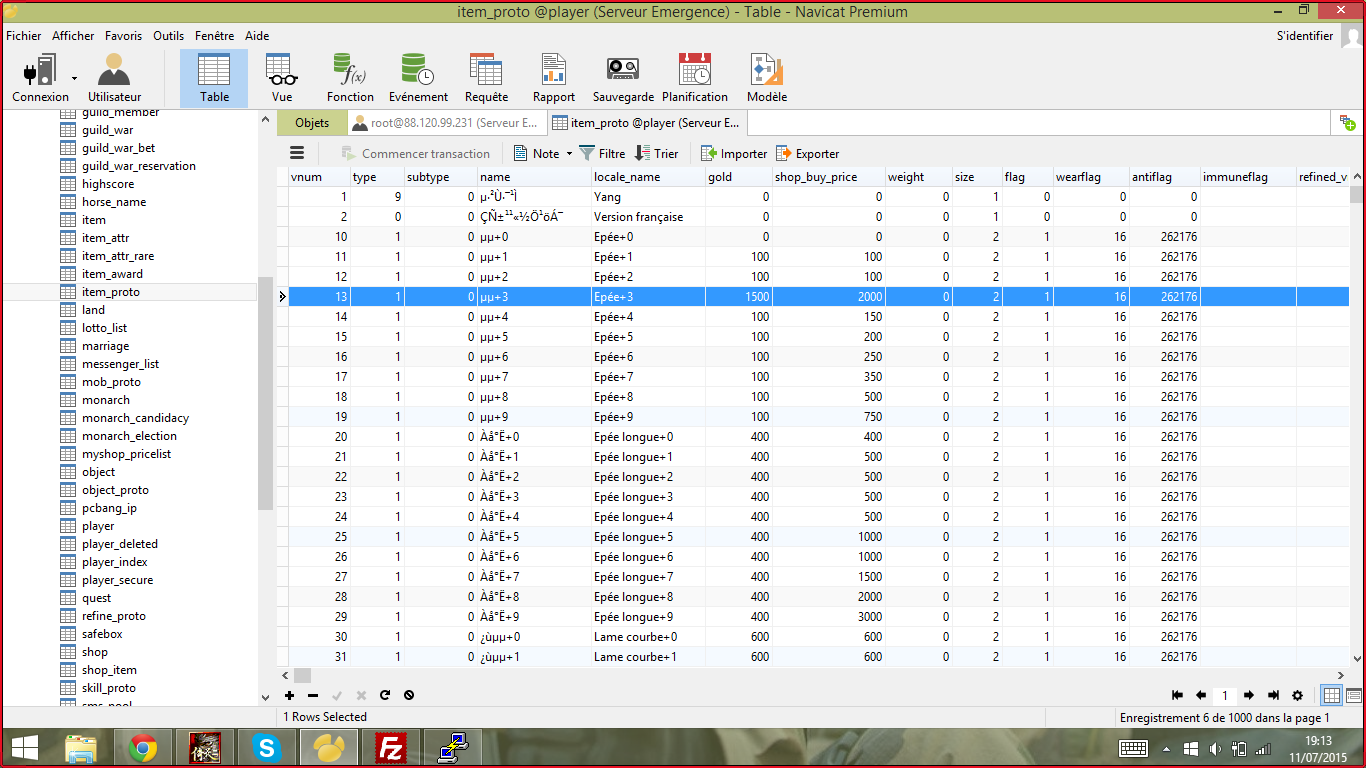Switch to grid view icon
This screenshot has width=1366, height=768.
click(x=1332, y=695)
